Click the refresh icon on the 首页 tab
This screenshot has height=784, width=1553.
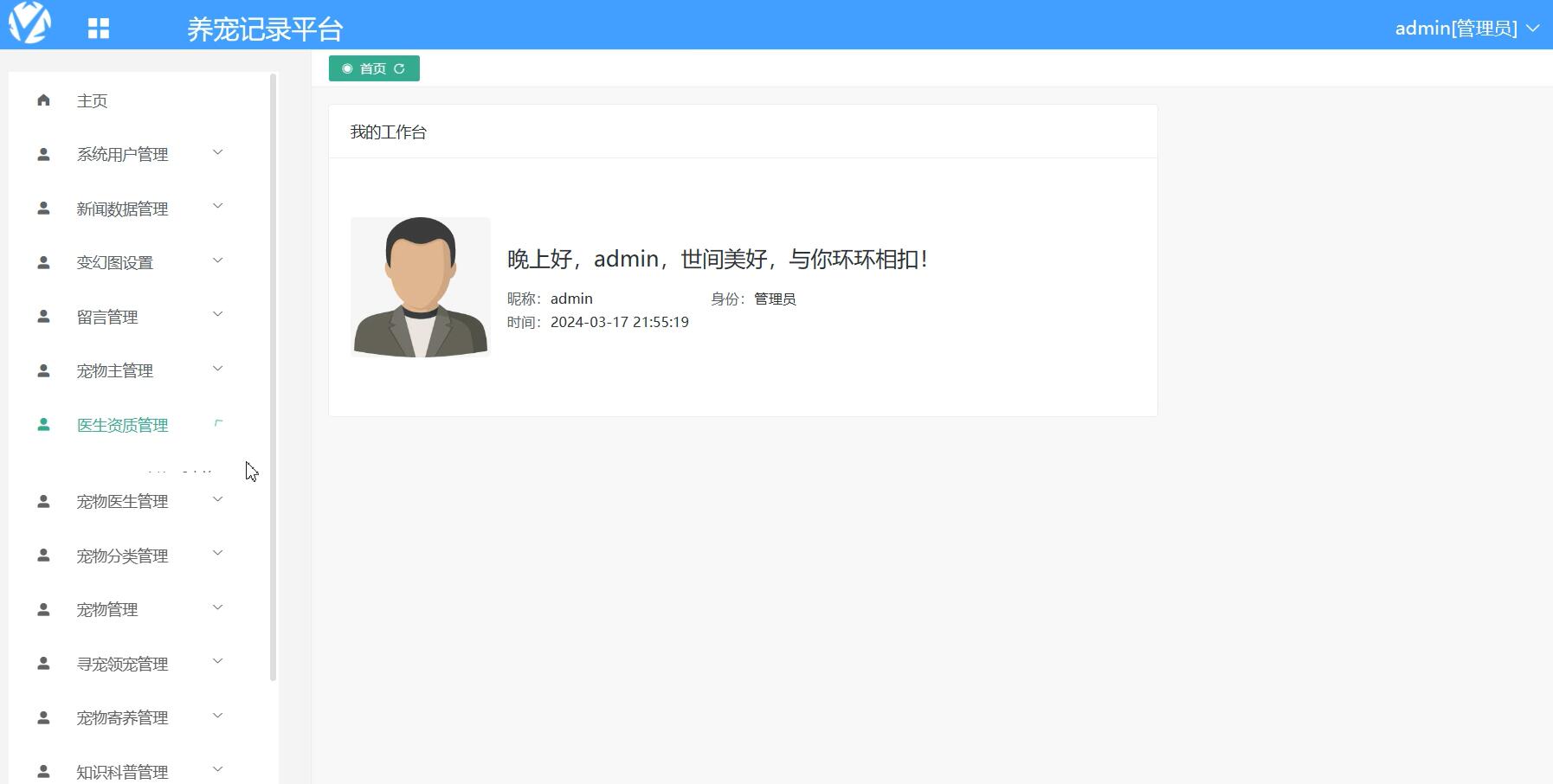pyautogui.click(x=401, y=68)
